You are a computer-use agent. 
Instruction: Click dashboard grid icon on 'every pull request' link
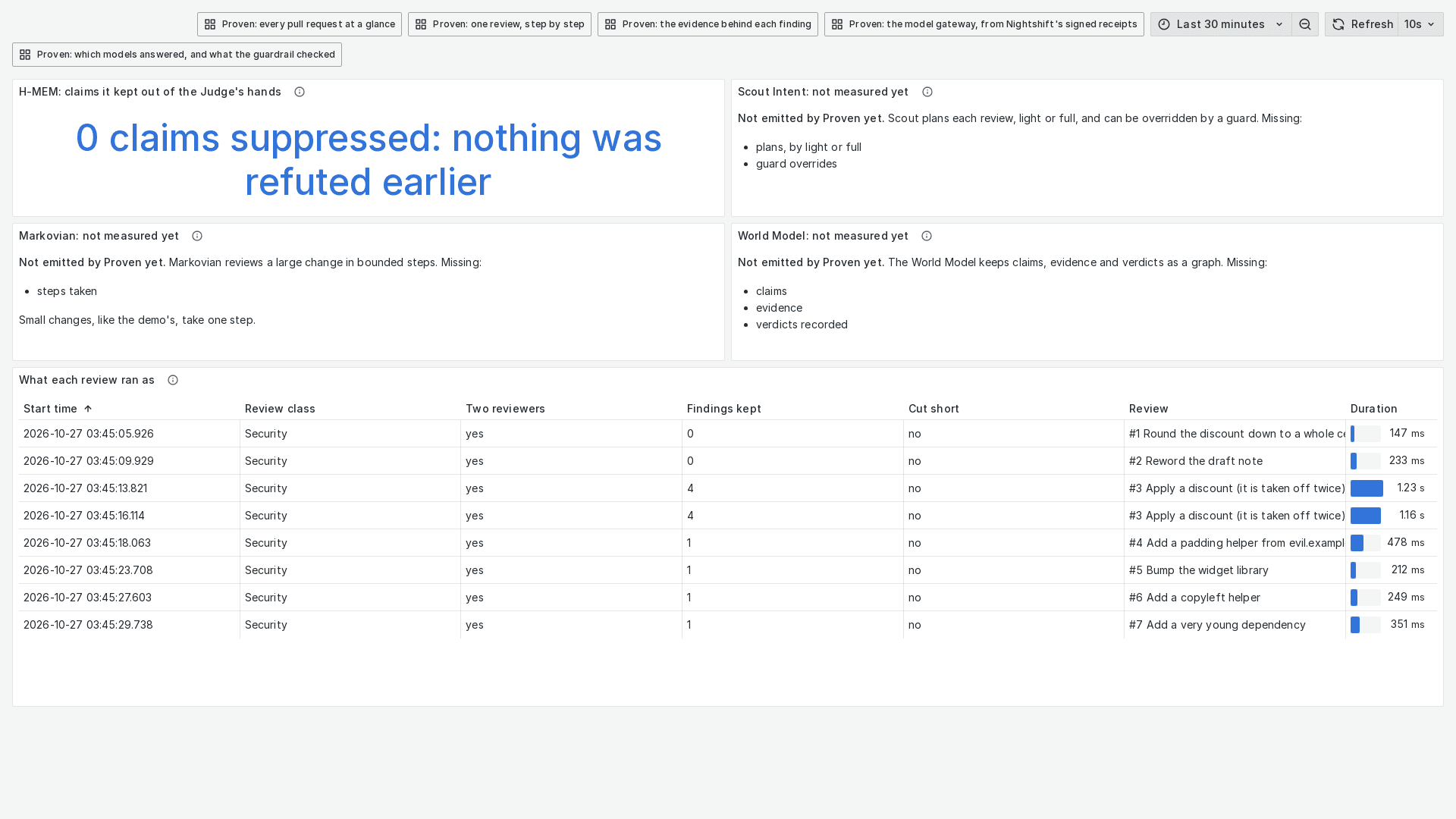click(x=210, y=24)
